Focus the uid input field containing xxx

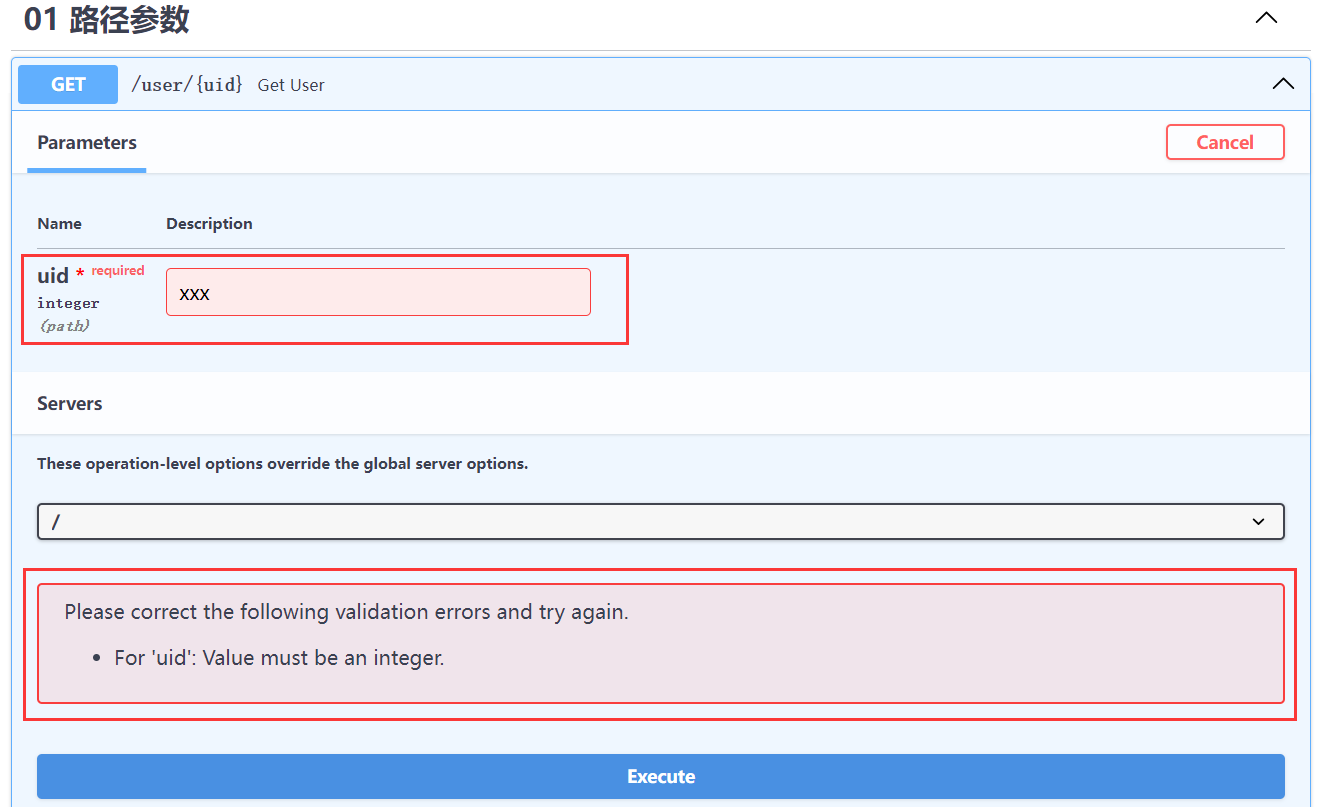(378, 292)
